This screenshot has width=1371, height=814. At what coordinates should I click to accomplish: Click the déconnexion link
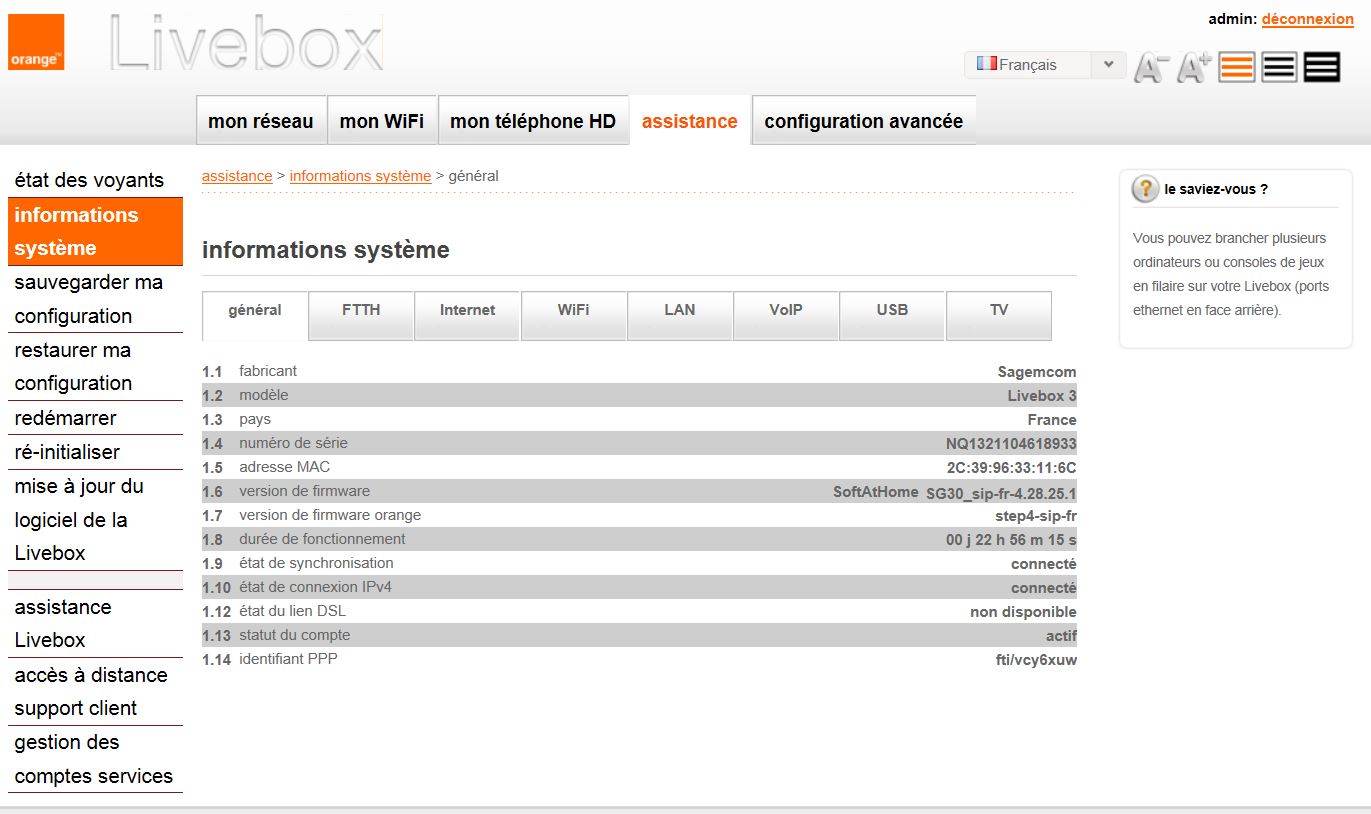tap(1308, 19)
